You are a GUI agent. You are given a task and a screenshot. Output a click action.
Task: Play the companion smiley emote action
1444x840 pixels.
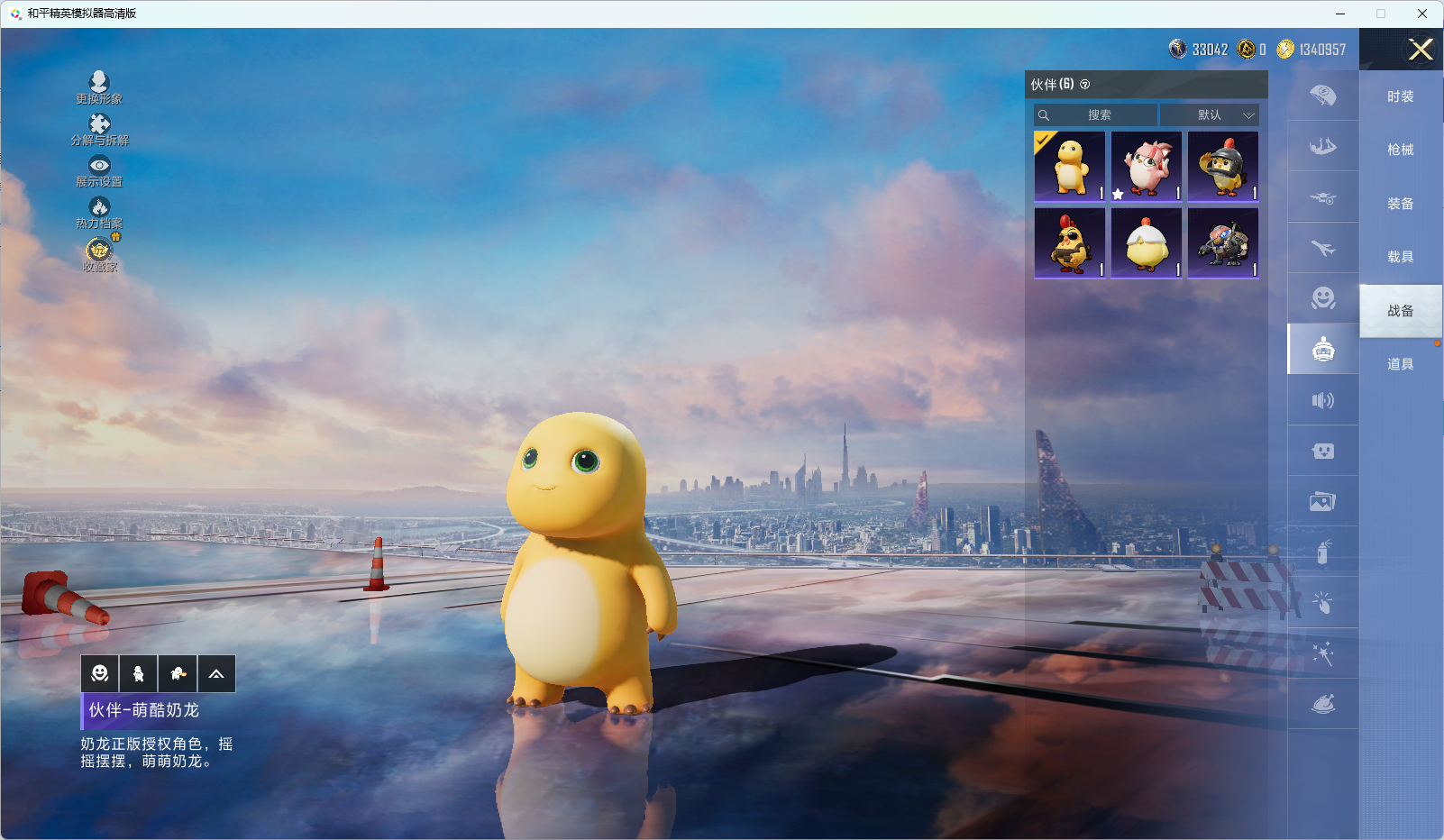100,674
